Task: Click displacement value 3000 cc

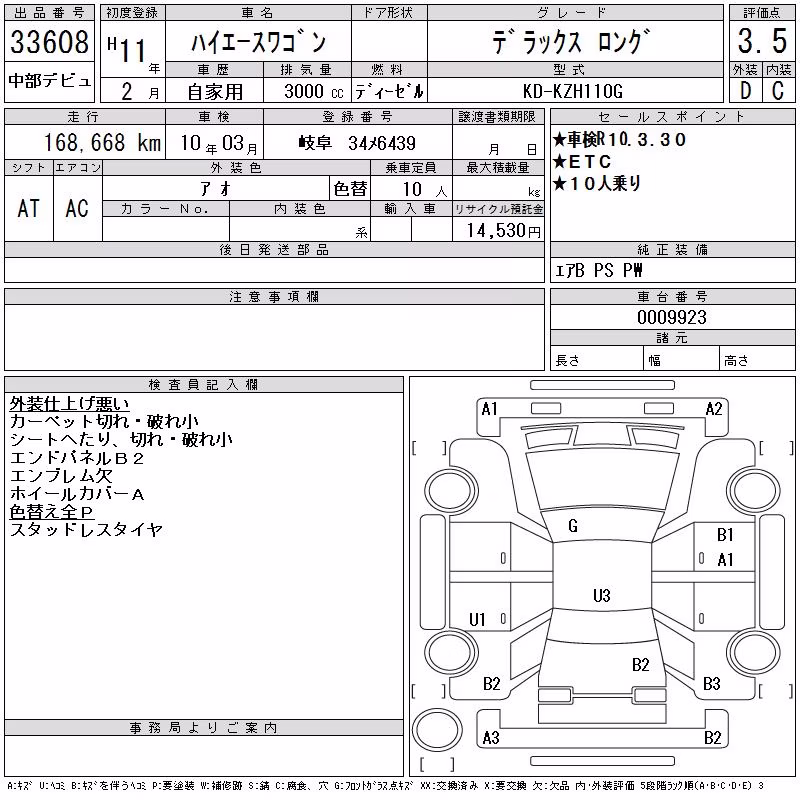Action: click(314, 92)
